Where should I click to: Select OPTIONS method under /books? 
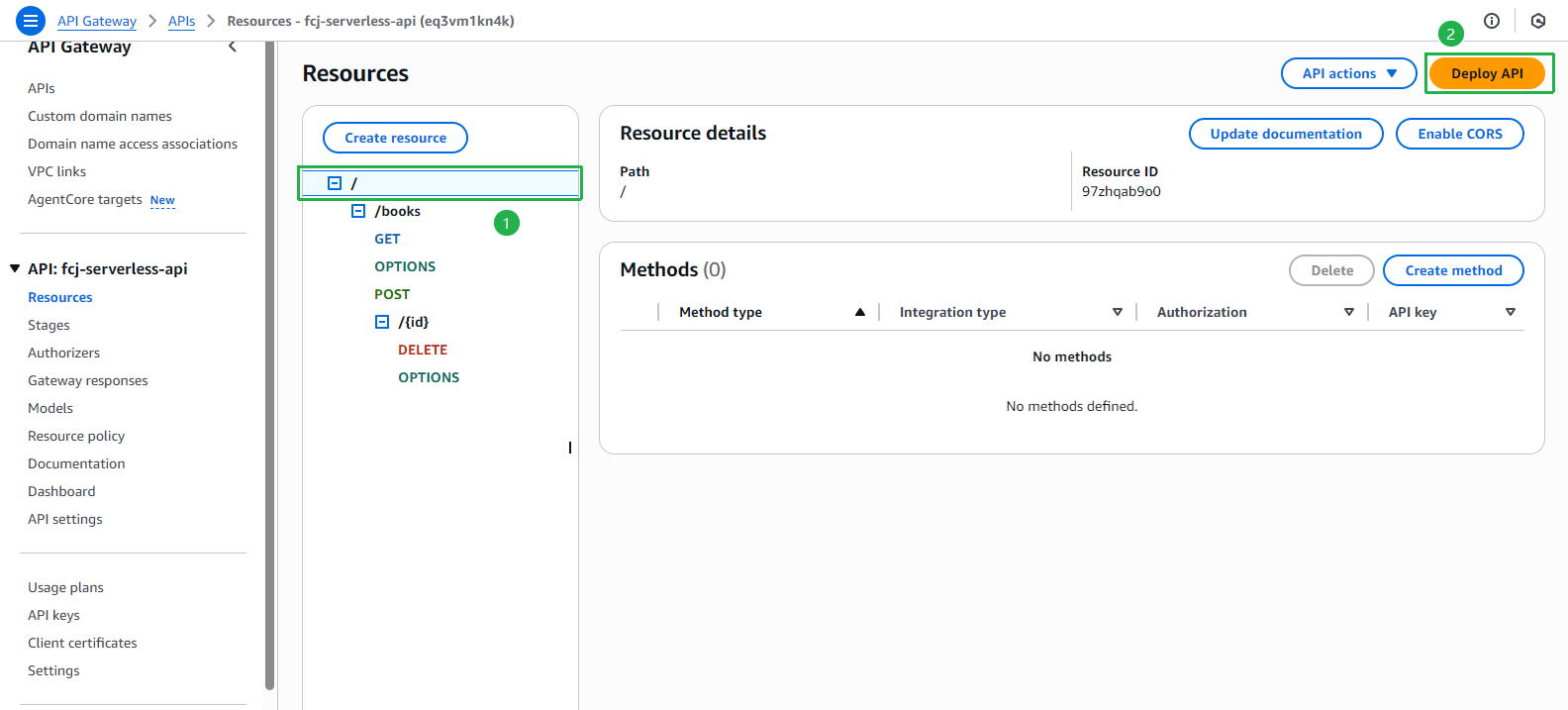(405, 266)
